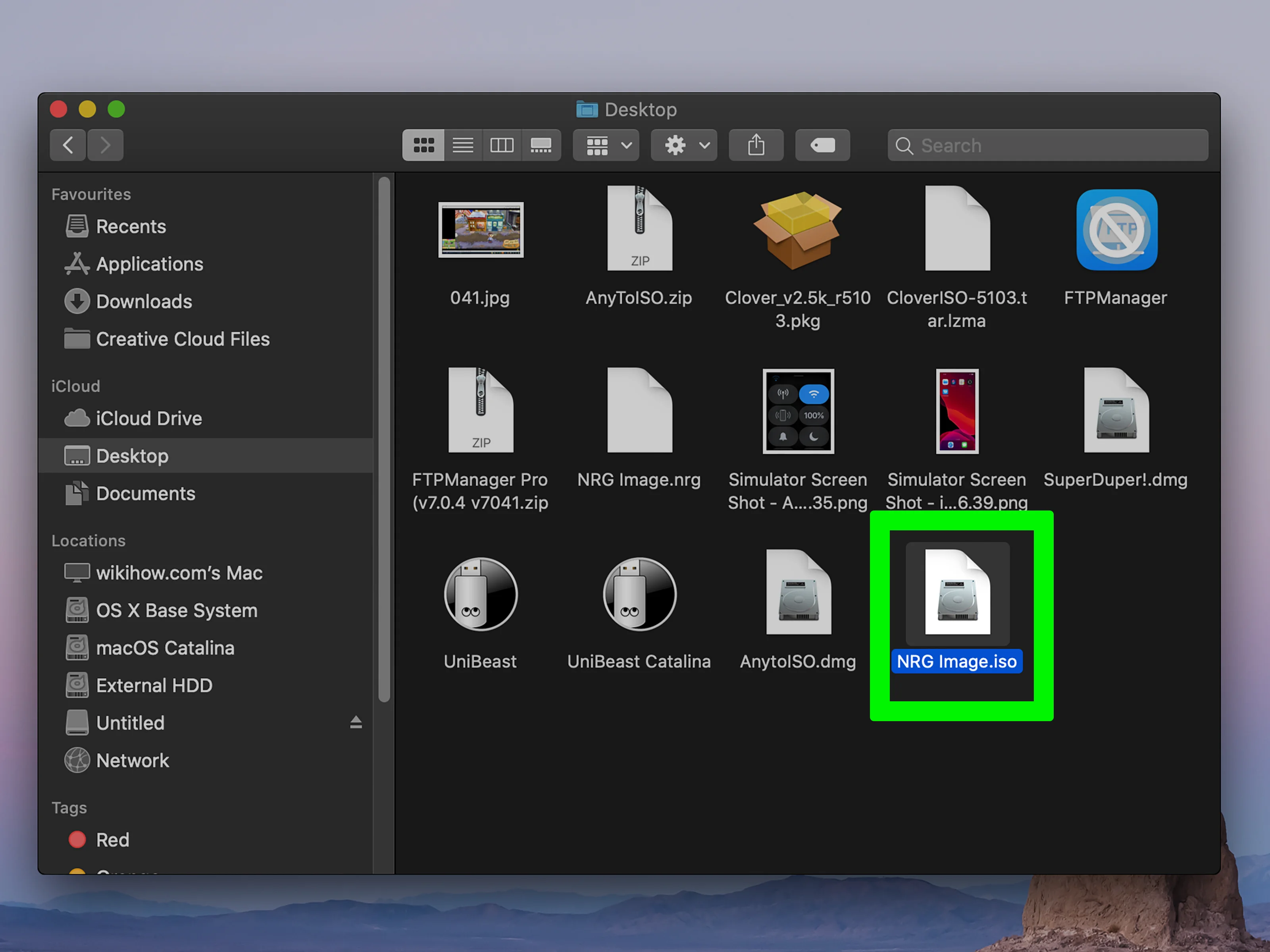
Task: Select the 041.jpg thumbnail
Action: tap(481, 230)
